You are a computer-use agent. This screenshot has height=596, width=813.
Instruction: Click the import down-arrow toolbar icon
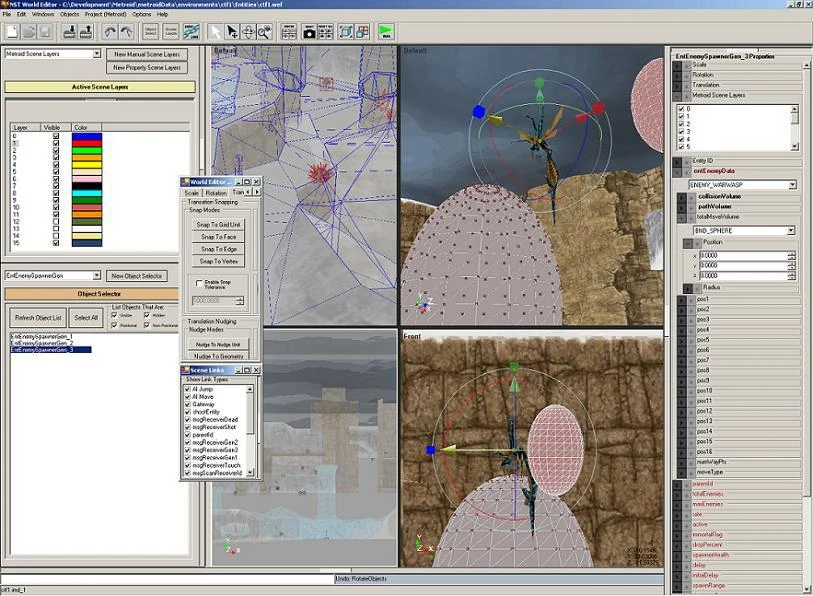tap(69, 32)
